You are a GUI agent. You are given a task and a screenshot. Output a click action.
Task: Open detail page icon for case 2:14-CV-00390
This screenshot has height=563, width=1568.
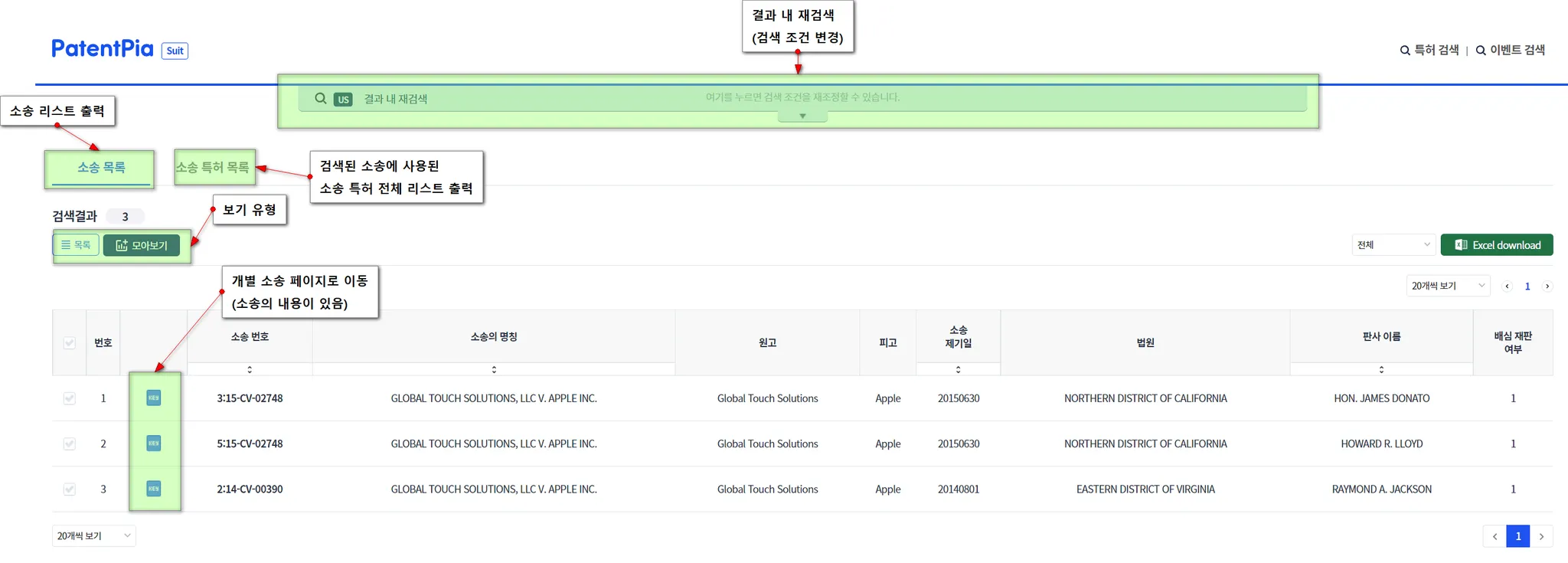154,489
